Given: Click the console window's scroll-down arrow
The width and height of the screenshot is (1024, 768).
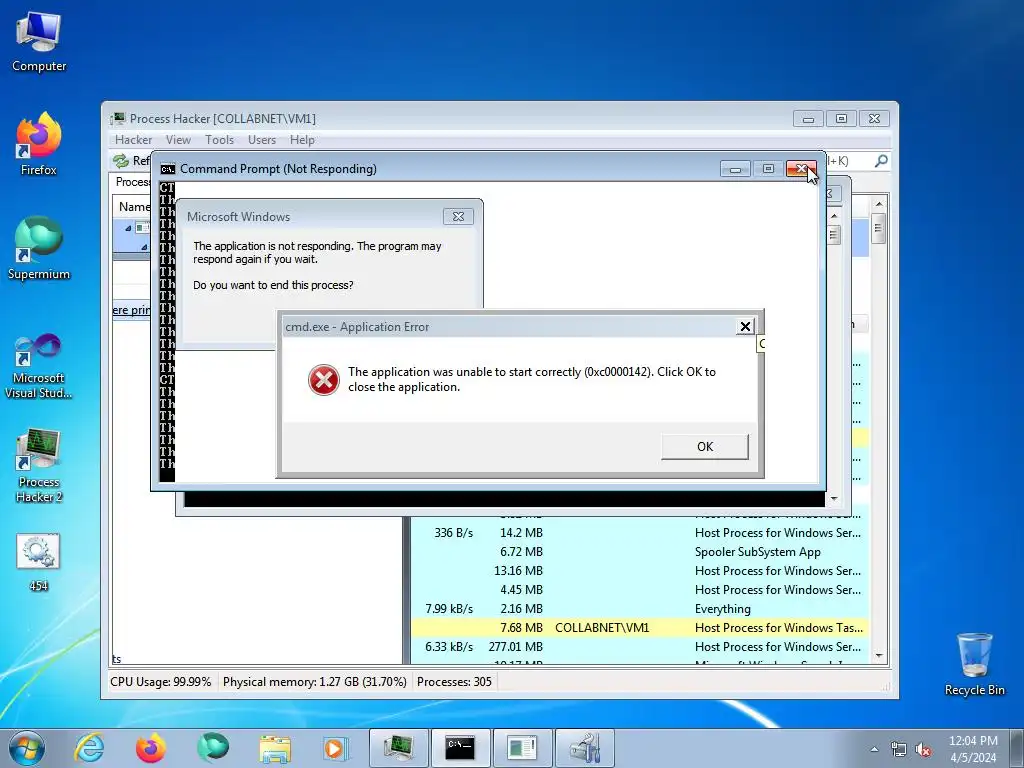Looking at the screenshot, I should click(834, 498).
